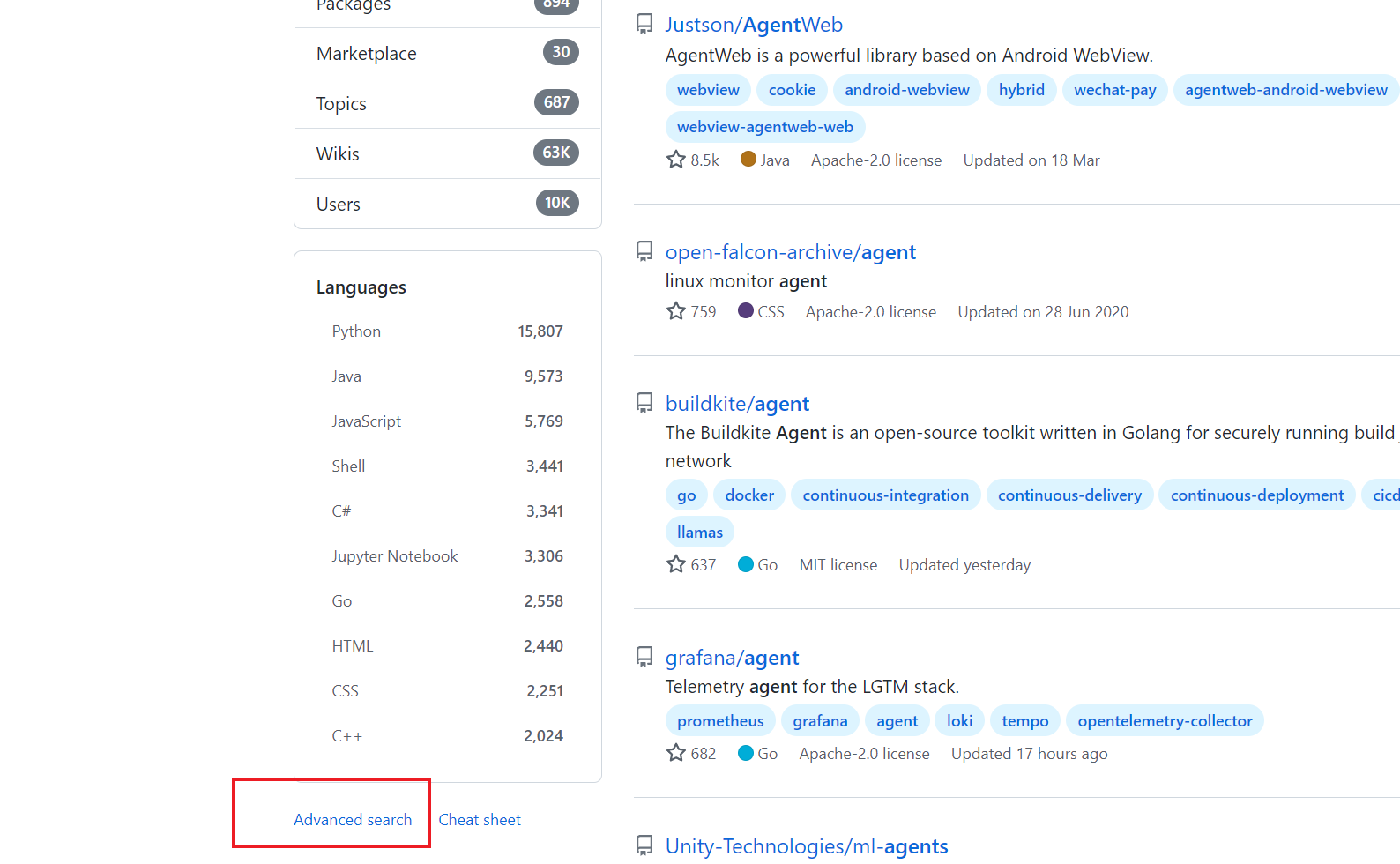Open the buildkite/agent repository
1400x864 pixels.
click(737, 404)
